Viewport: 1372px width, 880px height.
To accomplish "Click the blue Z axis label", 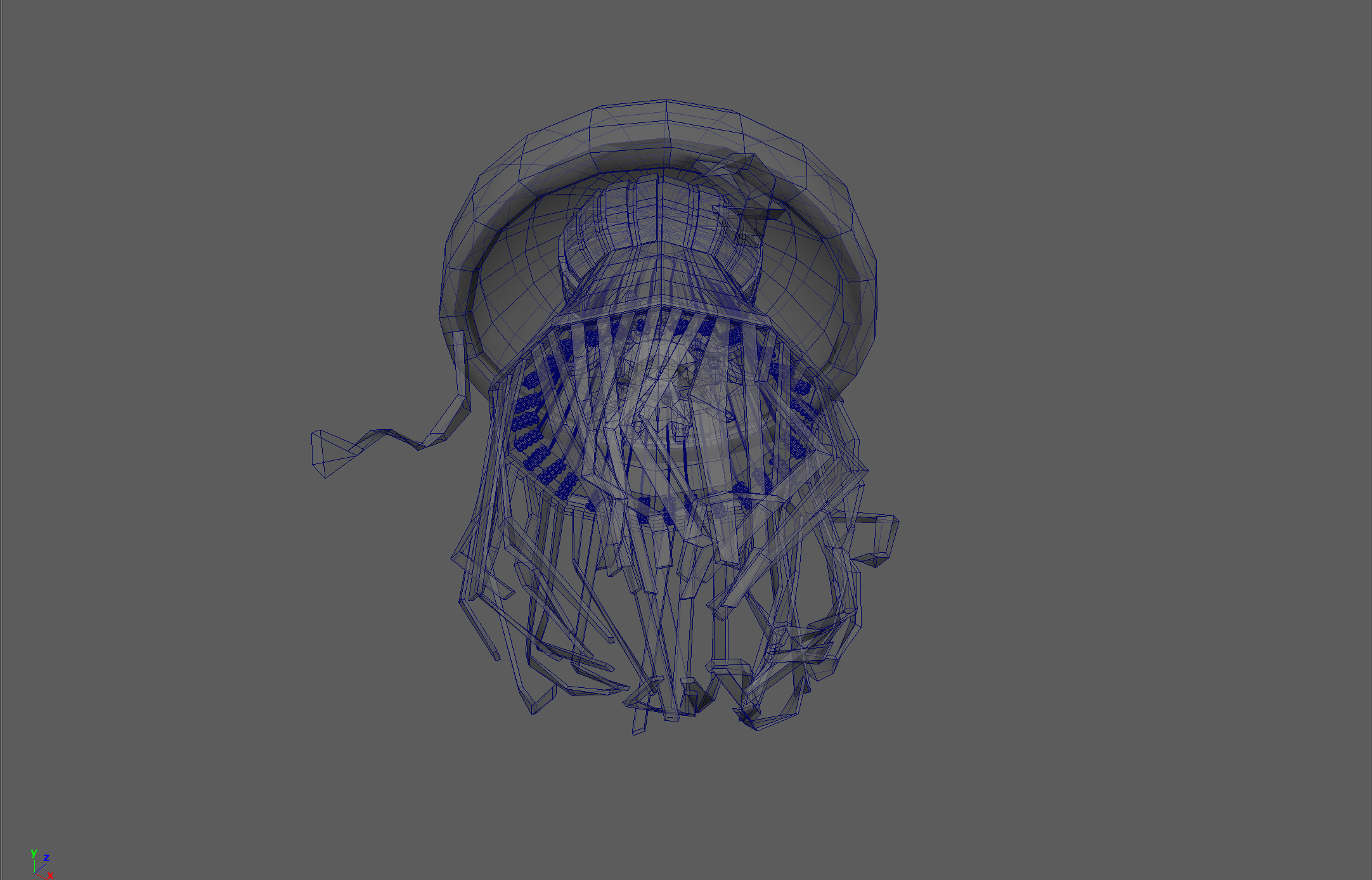I will tap(46, 858).
